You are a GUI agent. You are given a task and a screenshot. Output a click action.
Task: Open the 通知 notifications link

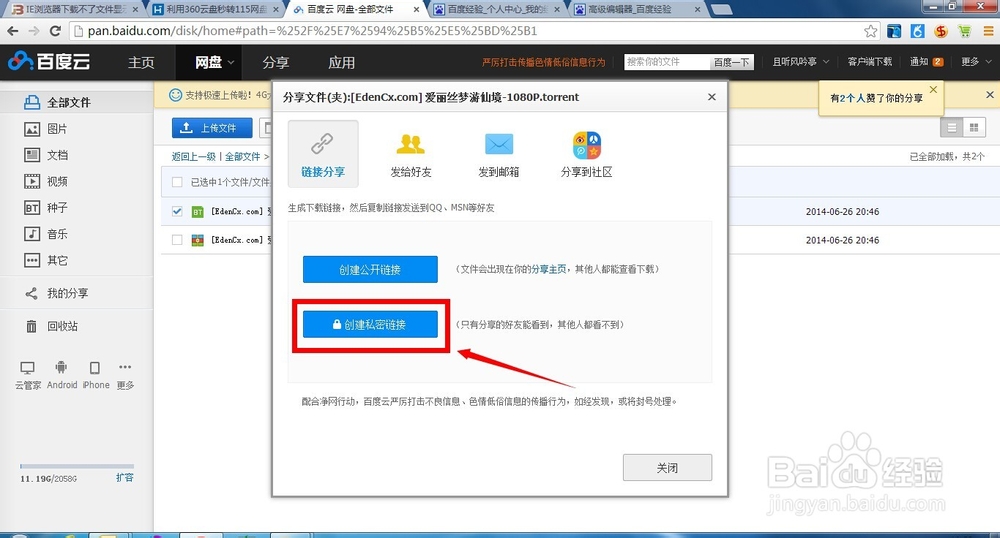926,62
